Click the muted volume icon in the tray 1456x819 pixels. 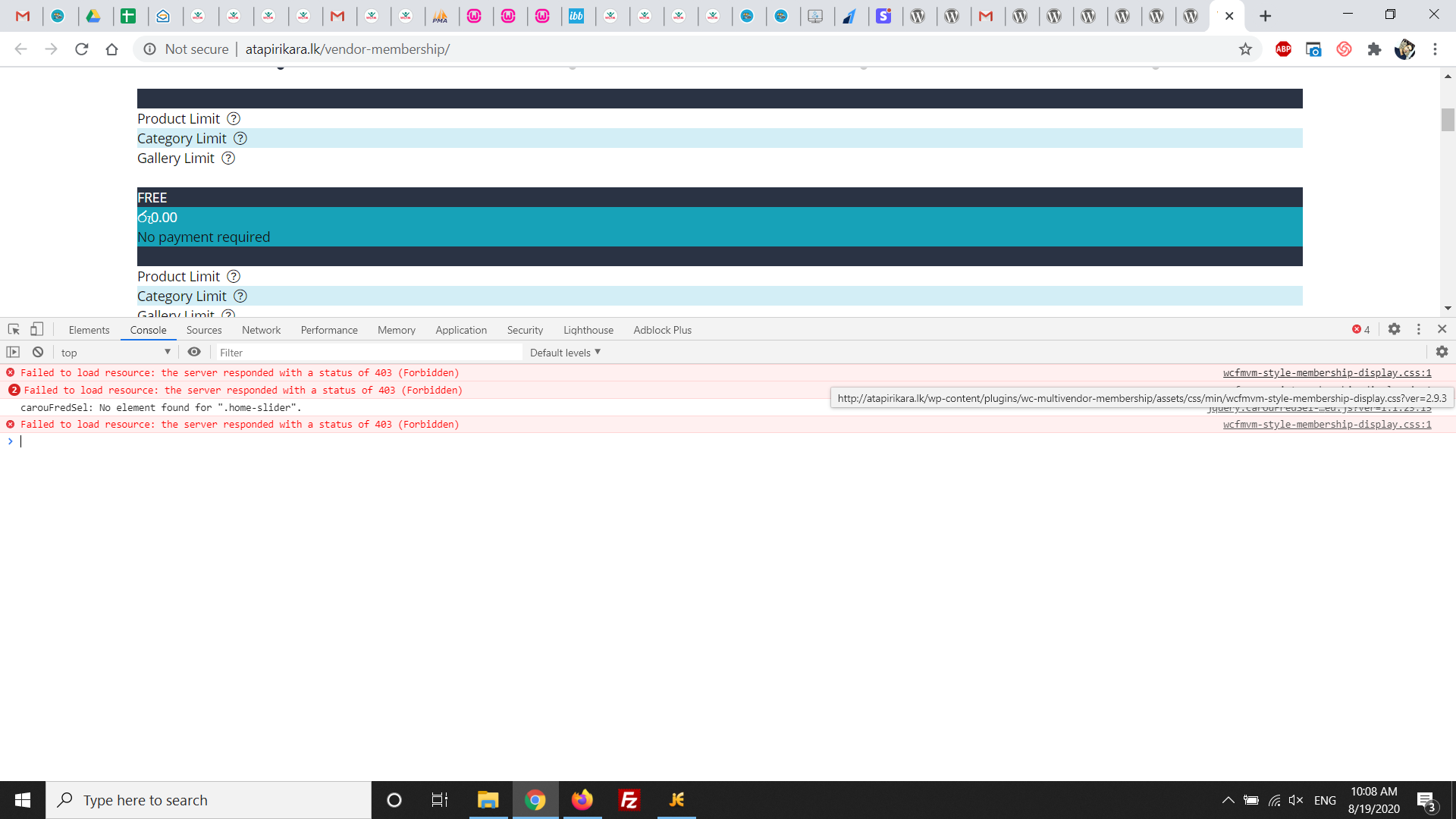[1296, 800]
